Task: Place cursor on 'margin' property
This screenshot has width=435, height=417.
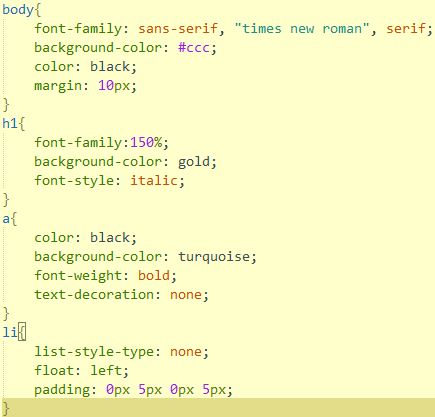Action: [x=58, y=86]
